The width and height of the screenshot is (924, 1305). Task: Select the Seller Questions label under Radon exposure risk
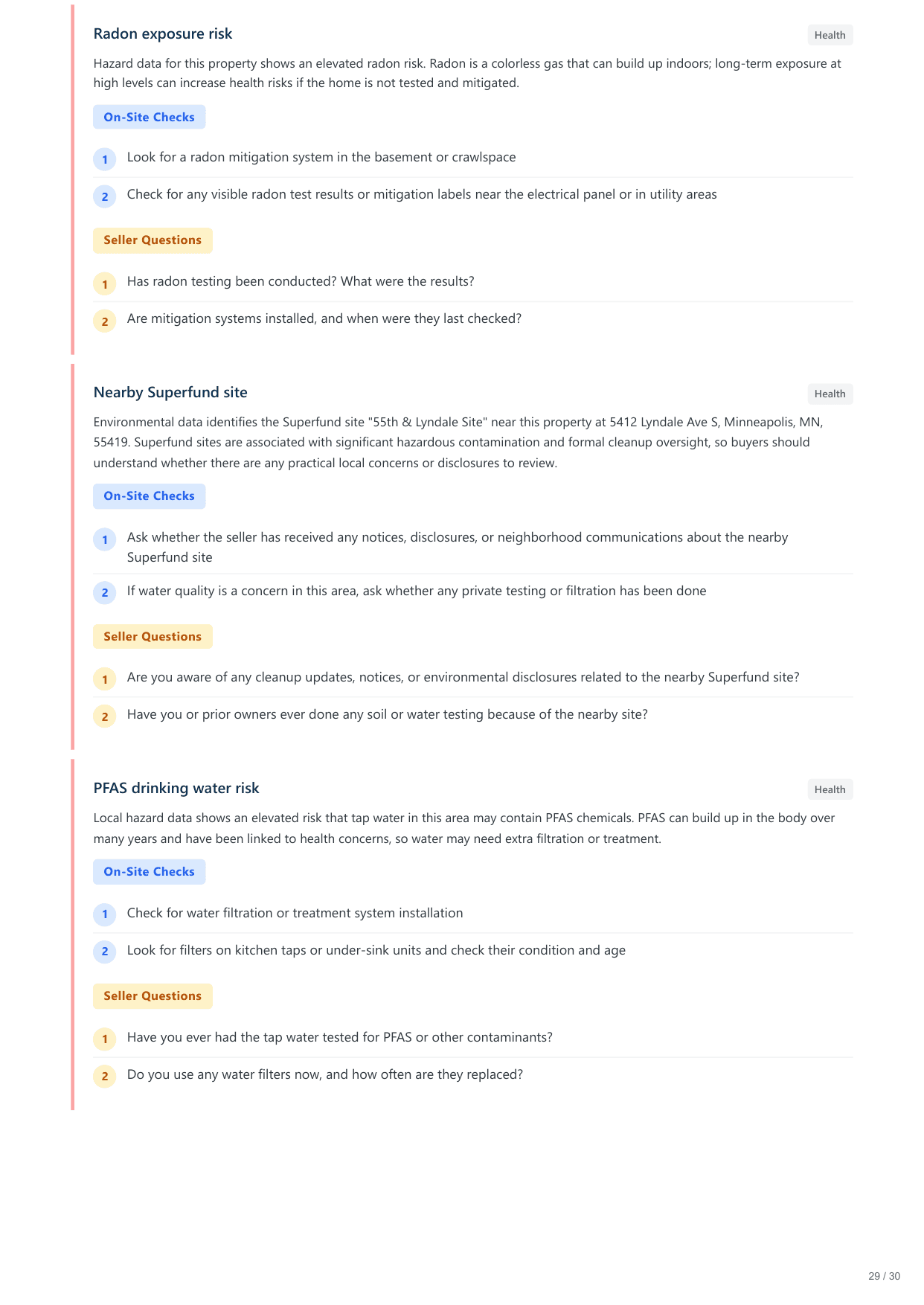[x=153, y=240]
